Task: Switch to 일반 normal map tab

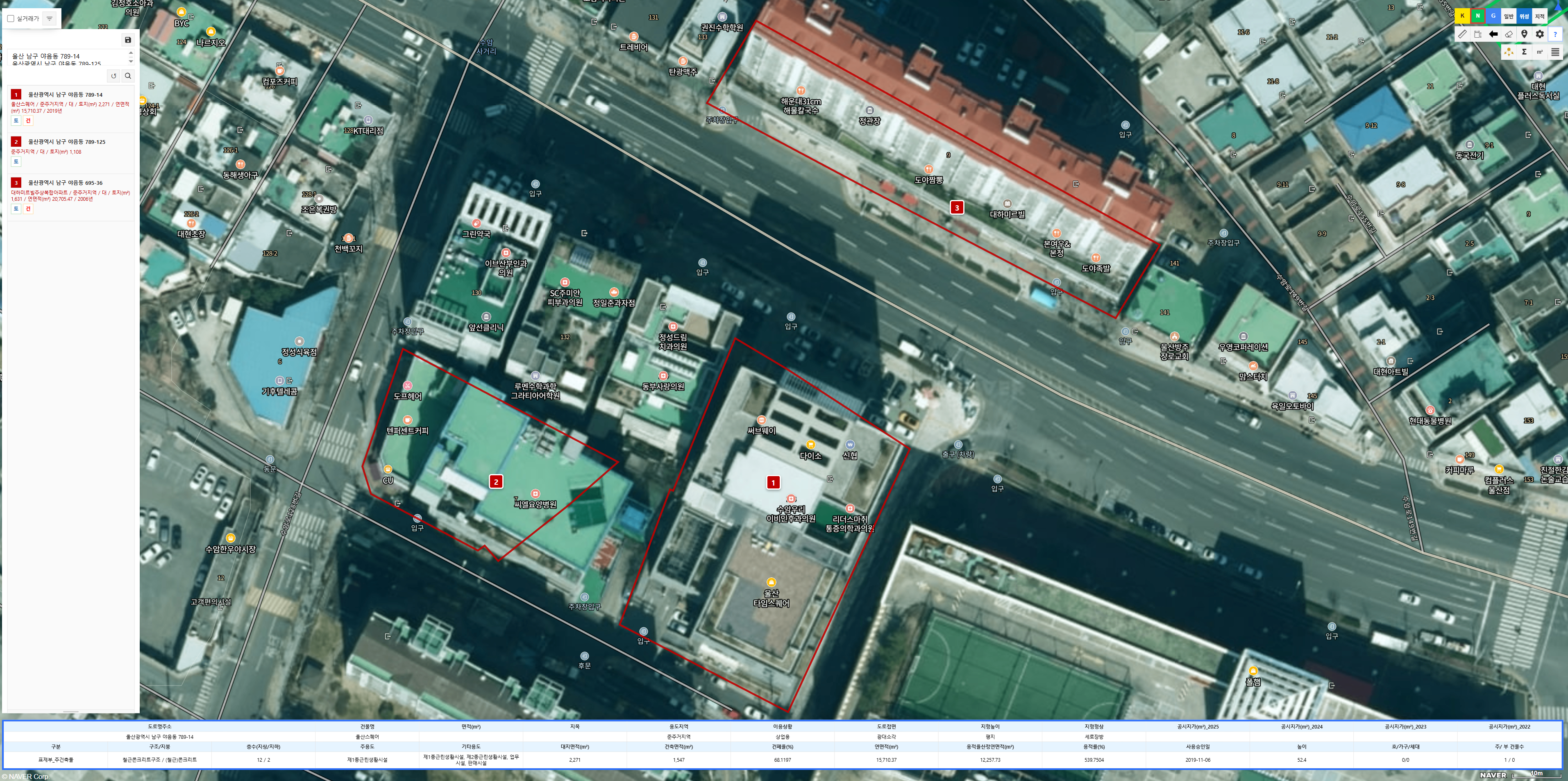Action: click(1508, 16)
